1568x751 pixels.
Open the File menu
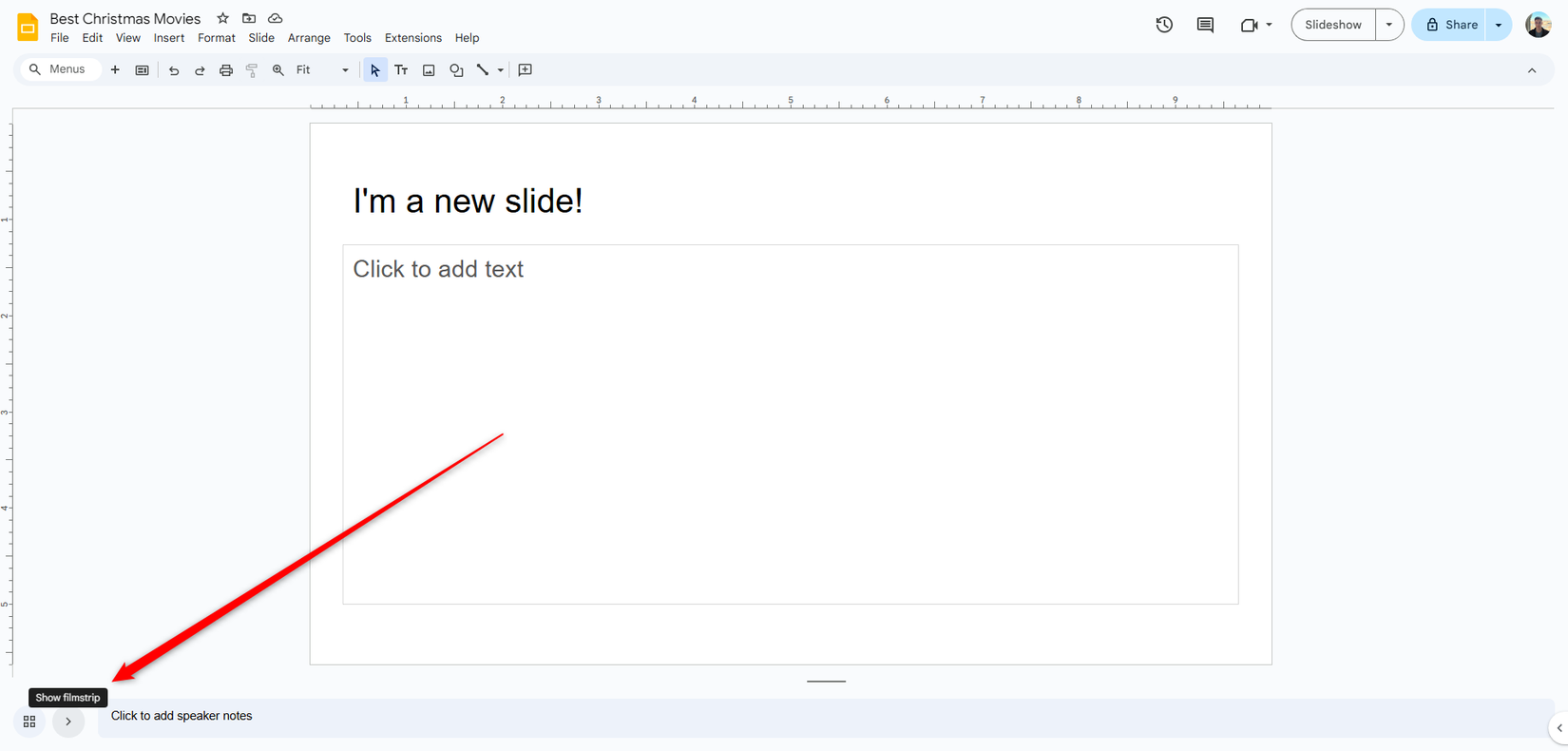coord(60,38)
